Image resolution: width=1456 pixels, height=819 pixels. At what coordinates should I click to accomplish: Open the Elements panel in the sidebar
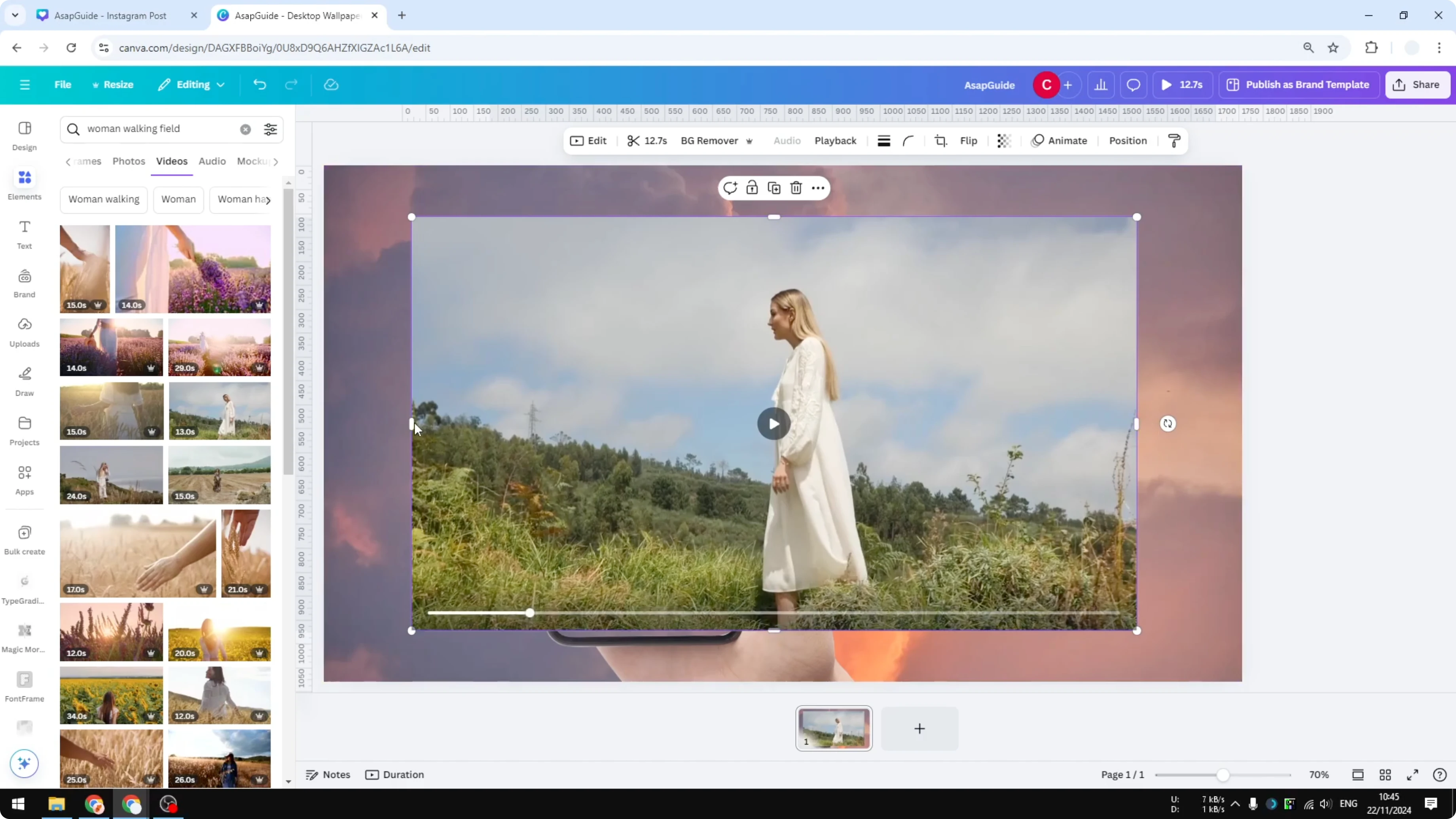[24, 183]
